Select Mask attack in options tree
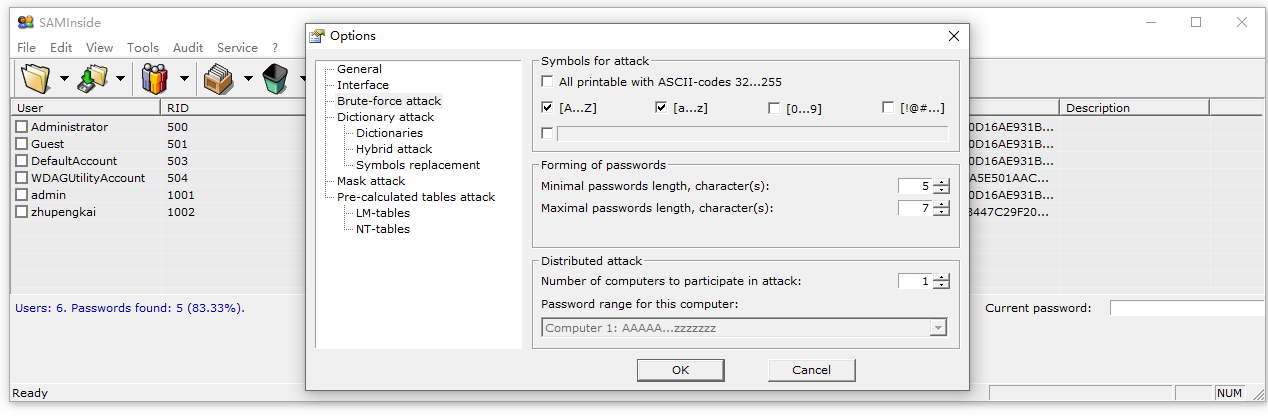This screenshot has width=1268, height=420. click(371, 181)
